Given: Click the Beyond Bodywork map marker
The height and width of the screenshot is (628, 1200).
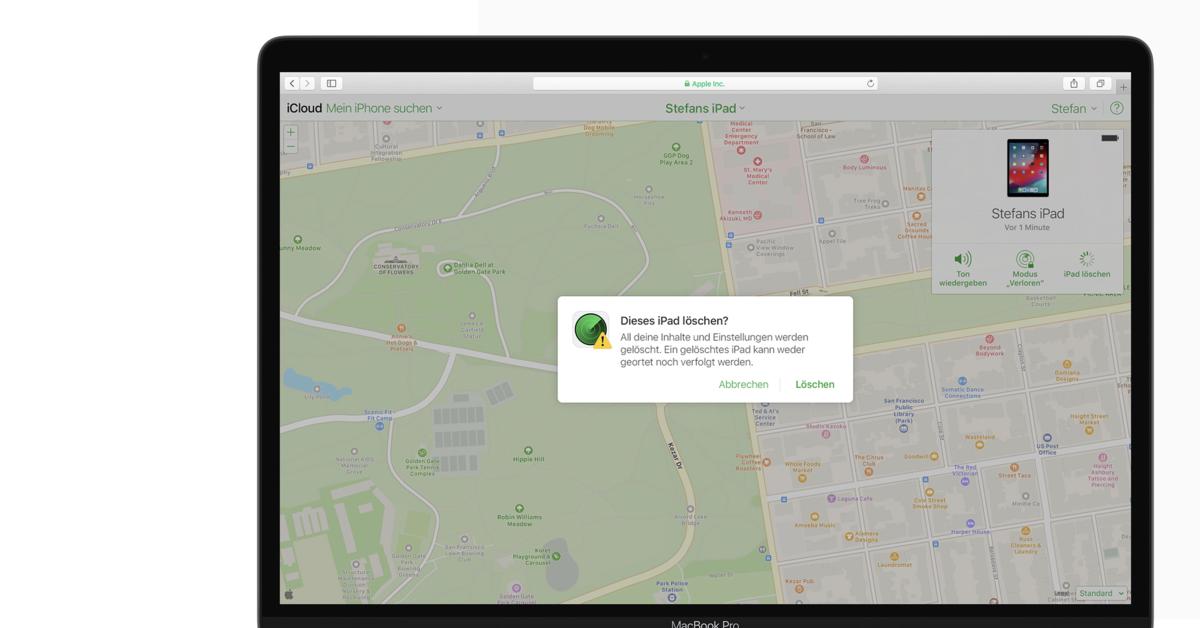Looking at the screenshot, I should (x=990, y=339).
